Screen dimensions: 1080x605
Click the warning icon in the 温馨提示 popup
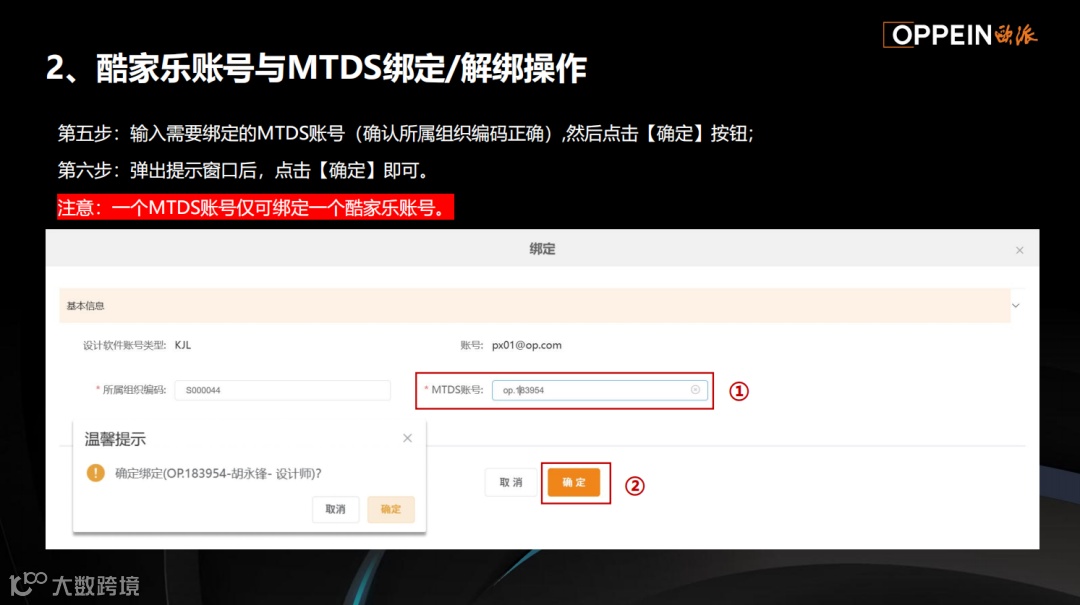(x=96, y=473)
